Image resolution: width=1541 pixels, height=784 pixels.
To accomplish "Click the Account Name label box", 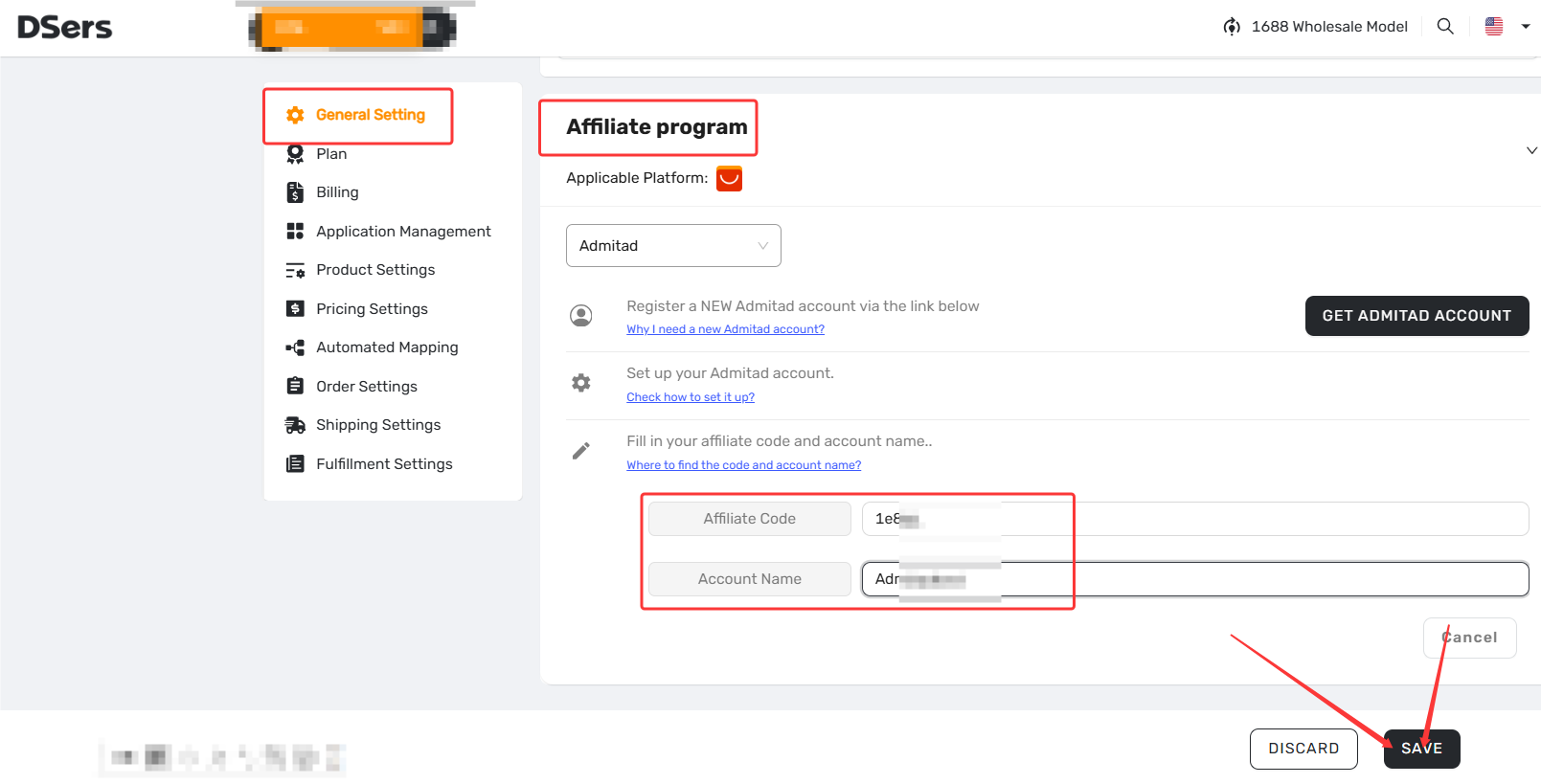I will click(x=750, y=579).
